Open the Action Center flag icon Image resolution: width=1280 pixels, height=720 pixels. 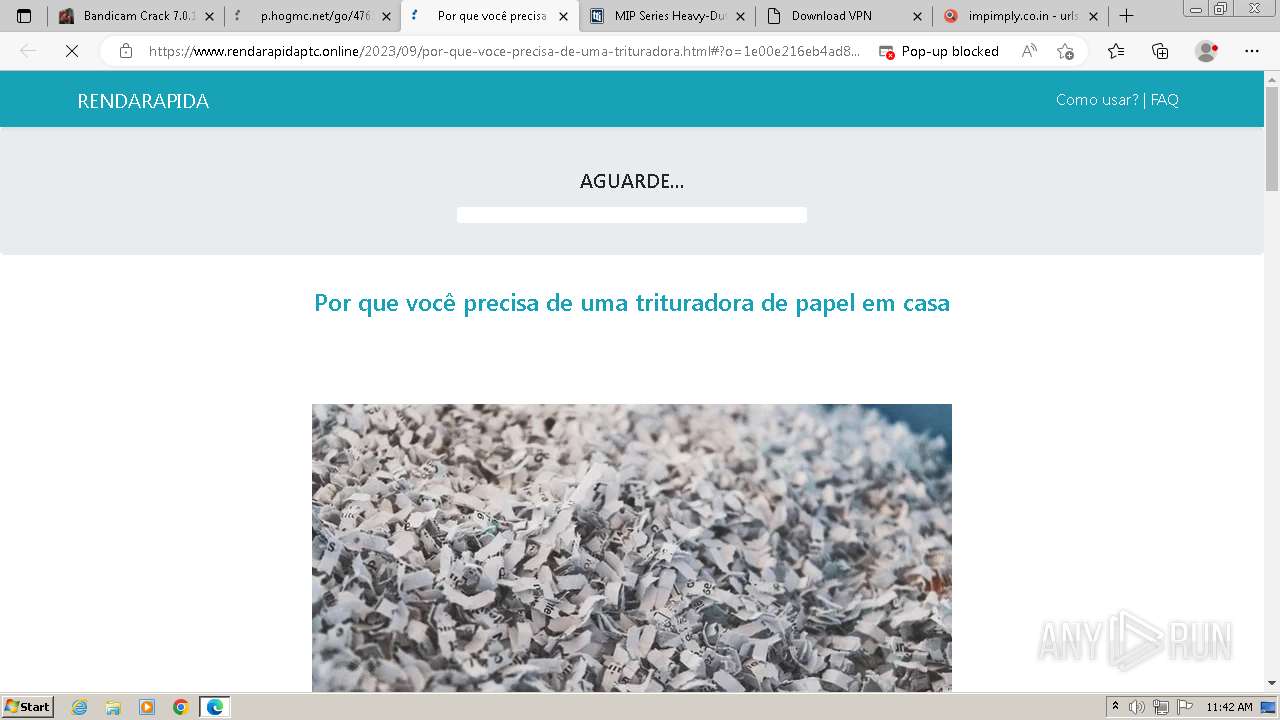pyautogui.click(x=1184, y=707)
